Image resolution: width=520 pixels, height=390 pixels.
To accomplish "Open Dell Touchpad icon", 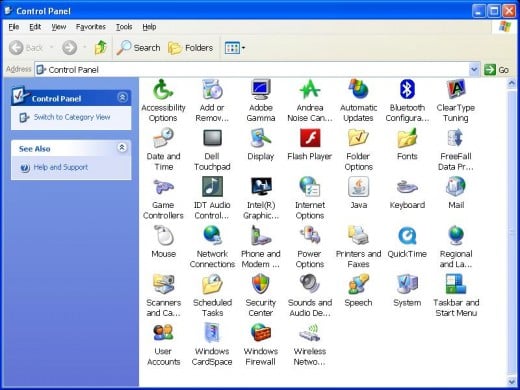I will pyautogui.click(x=212, y=138).
